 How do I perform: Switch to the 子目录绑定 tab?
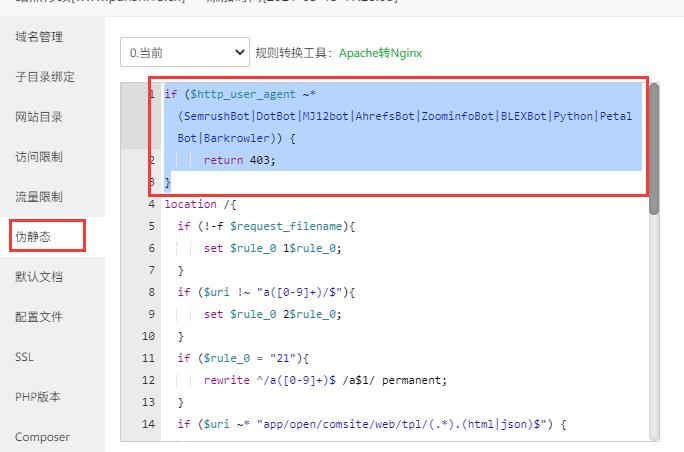[x=45, y=77]
